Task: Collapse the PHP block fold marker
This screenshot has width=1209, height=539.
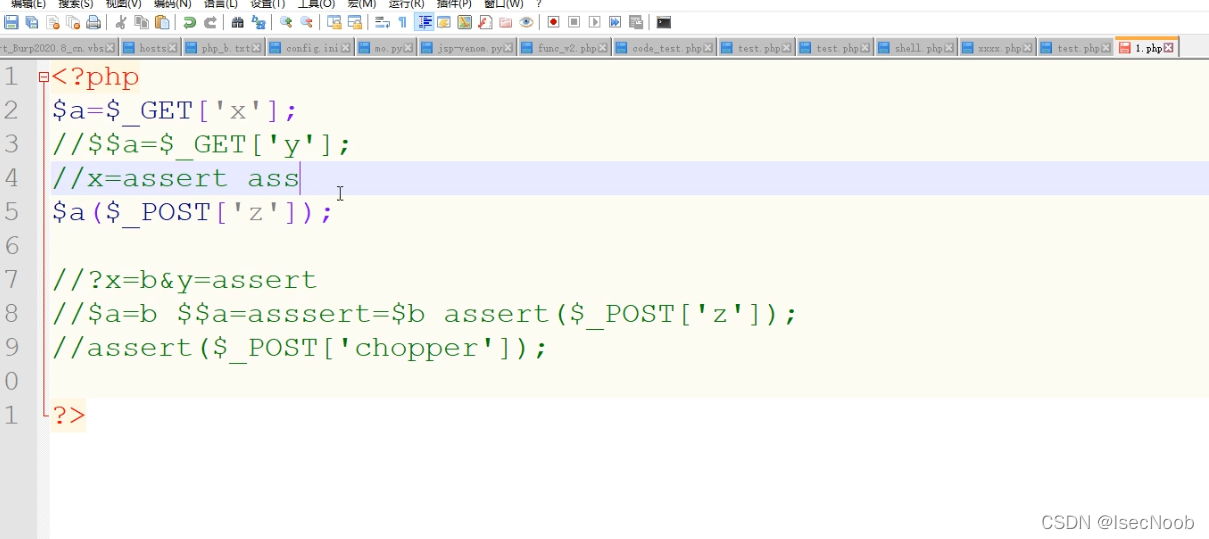Action: click(43, 77)
